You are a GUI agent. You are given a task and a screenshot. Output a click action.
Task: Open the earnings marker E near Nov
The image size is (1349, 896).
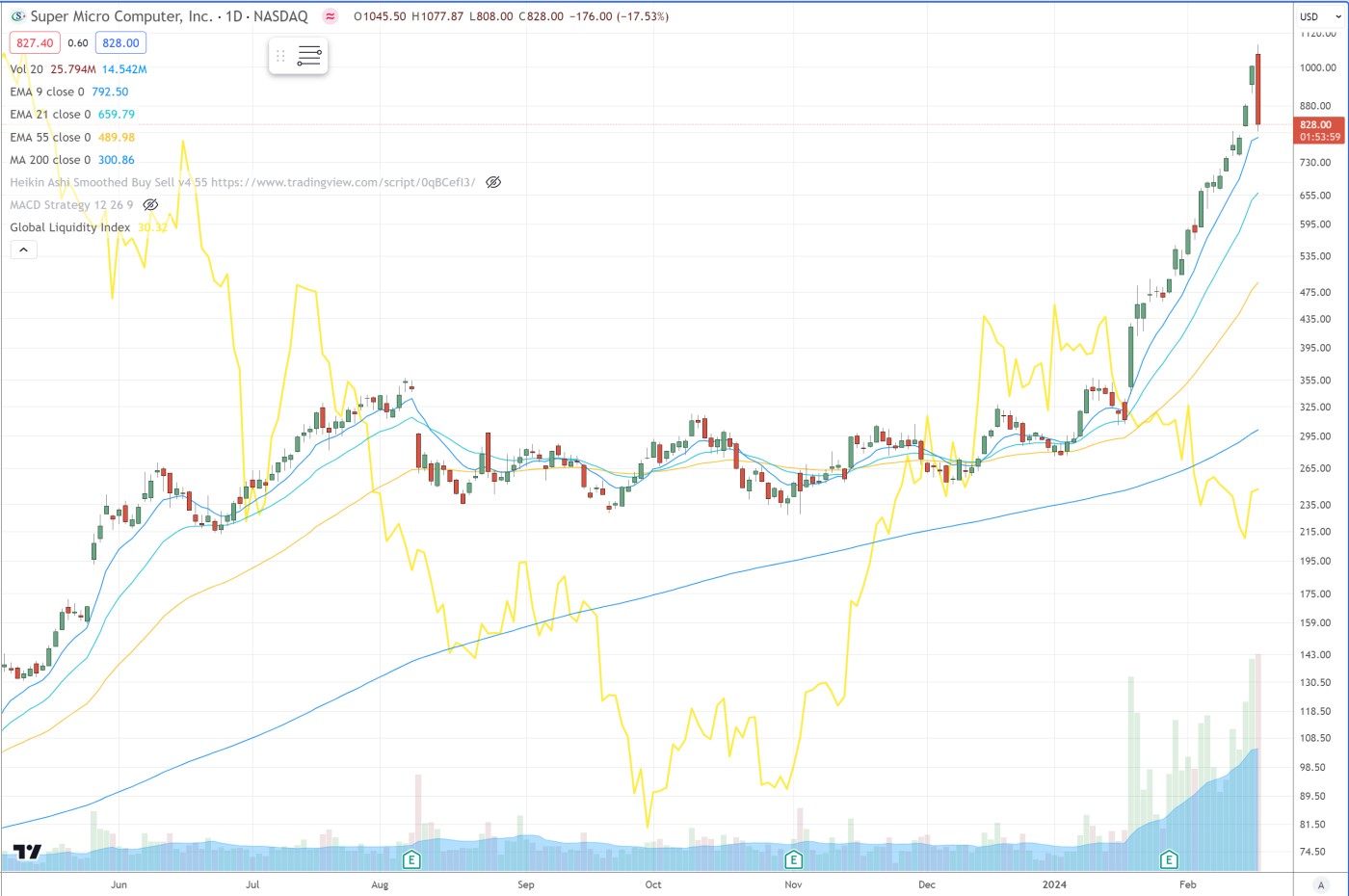point(794,858)
